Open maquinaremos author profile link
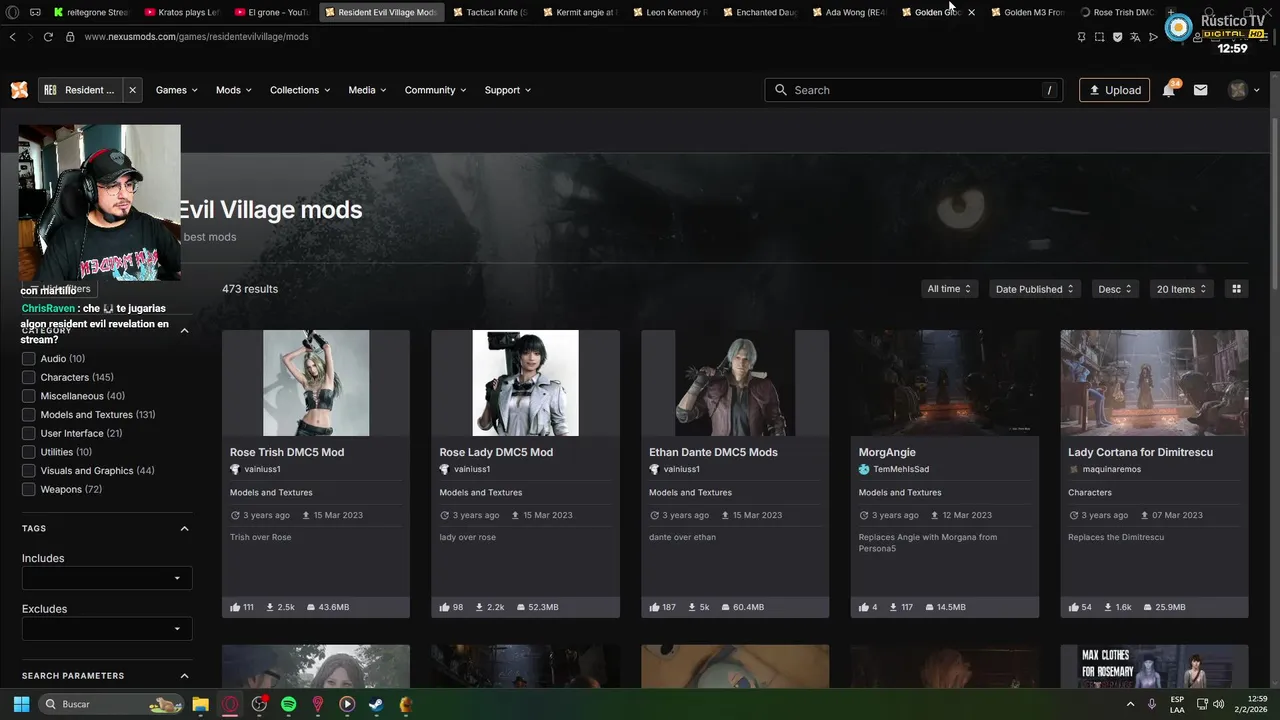The width and height of the screenshot is (1280, 720). click(x=1112, y=469)
